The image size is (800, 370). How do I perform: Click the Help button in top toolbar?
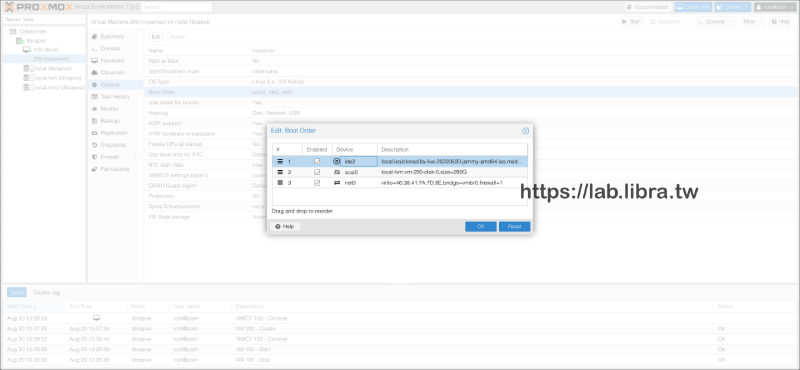click(x=781, y=22)
